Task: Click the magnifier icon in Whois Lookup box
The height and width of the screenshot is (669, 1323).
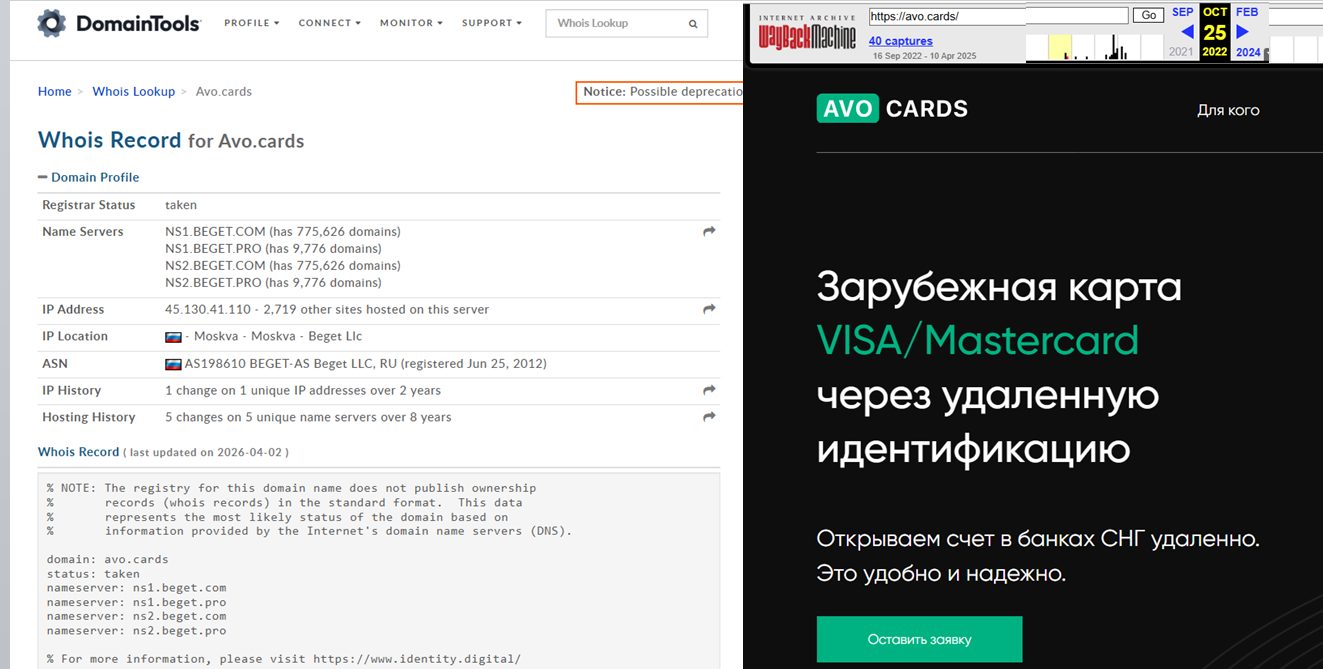Action: [693, 23]
